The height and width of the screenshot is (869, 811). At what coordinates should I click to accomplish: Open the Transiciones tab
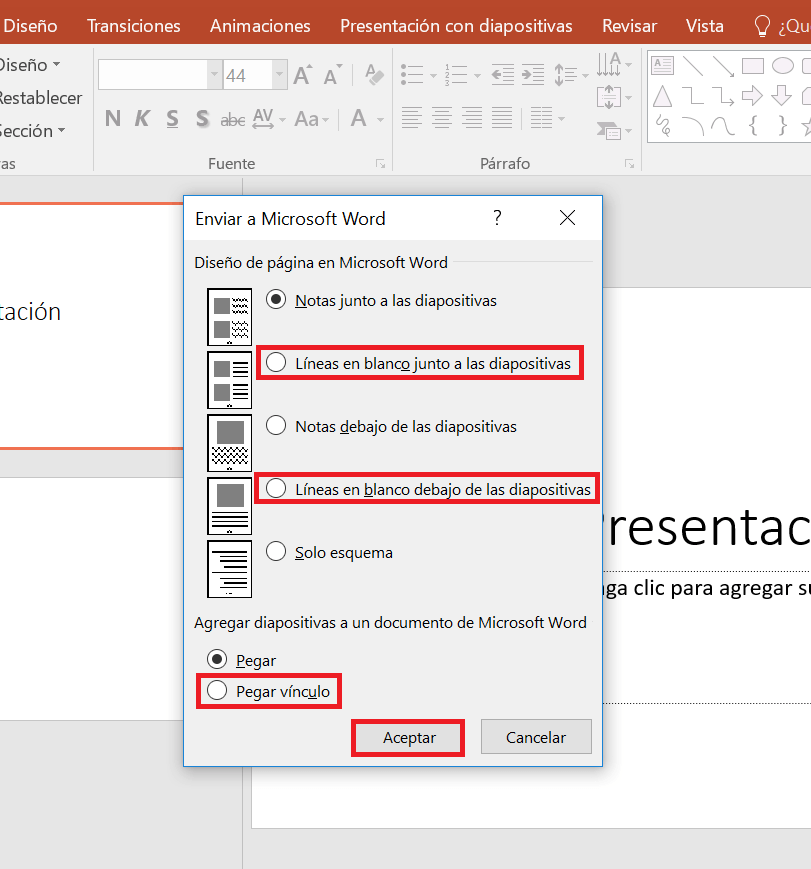134,25
